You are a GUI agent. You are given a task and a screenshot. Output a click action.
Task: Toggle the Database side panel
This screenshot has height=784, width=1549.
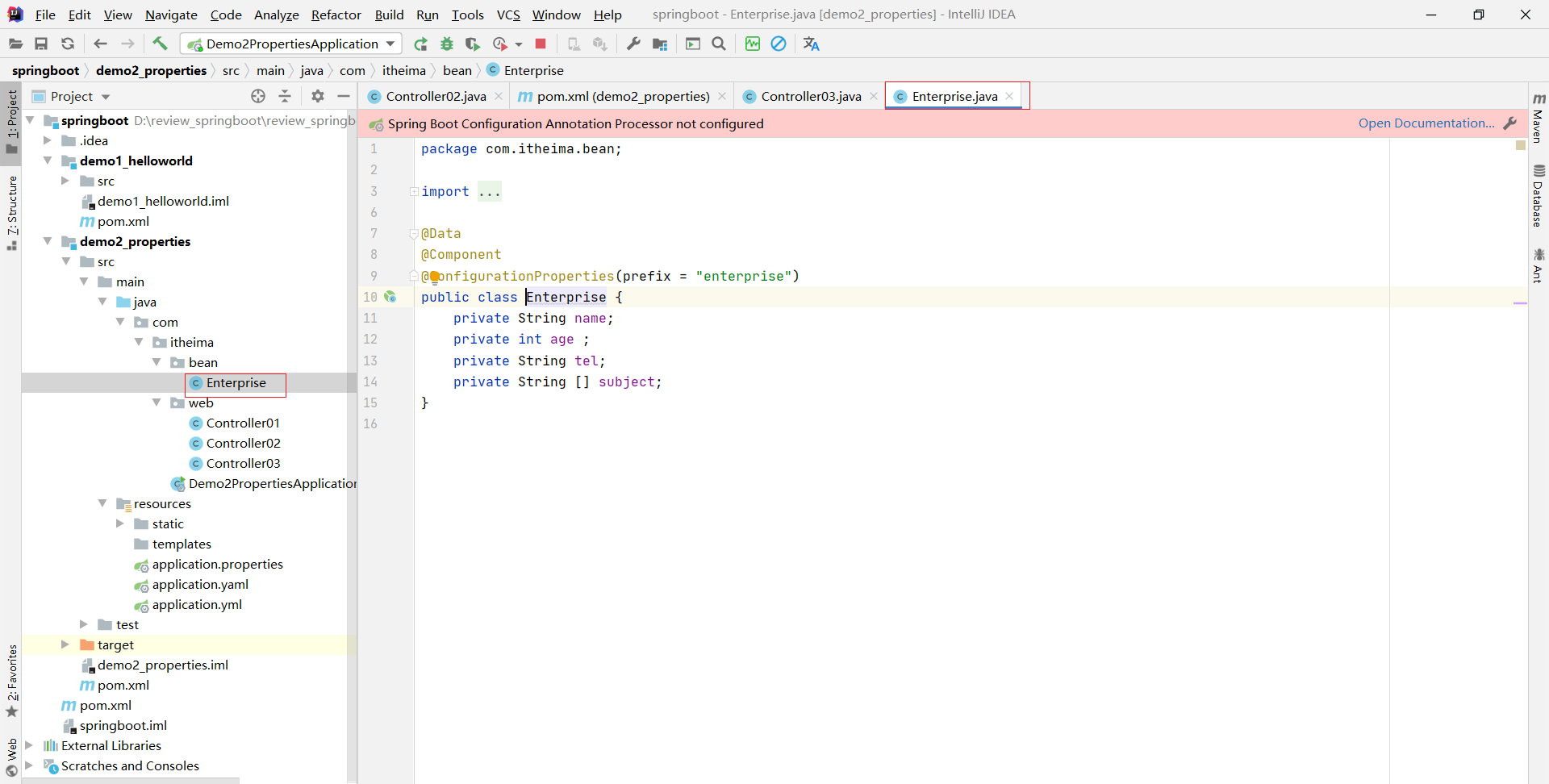coord(1539,196)
